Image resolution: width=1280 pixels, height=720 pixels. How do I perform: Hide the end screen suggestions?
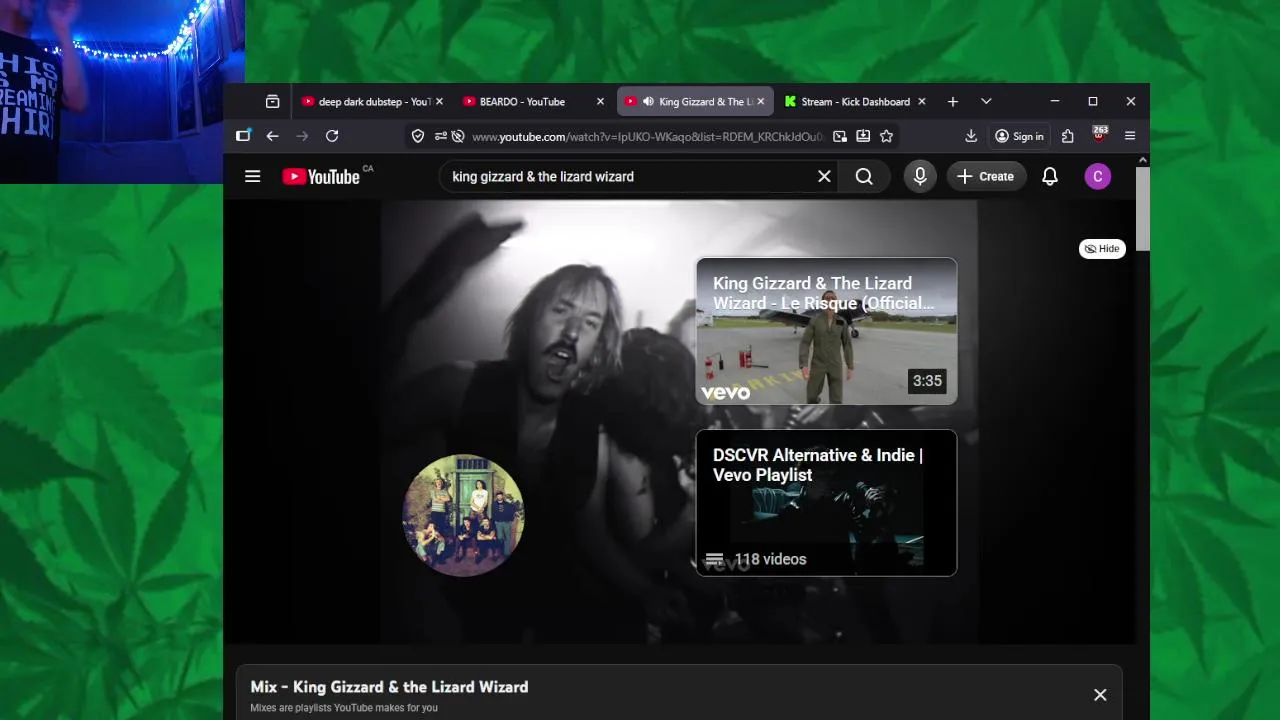[1102, 248]
